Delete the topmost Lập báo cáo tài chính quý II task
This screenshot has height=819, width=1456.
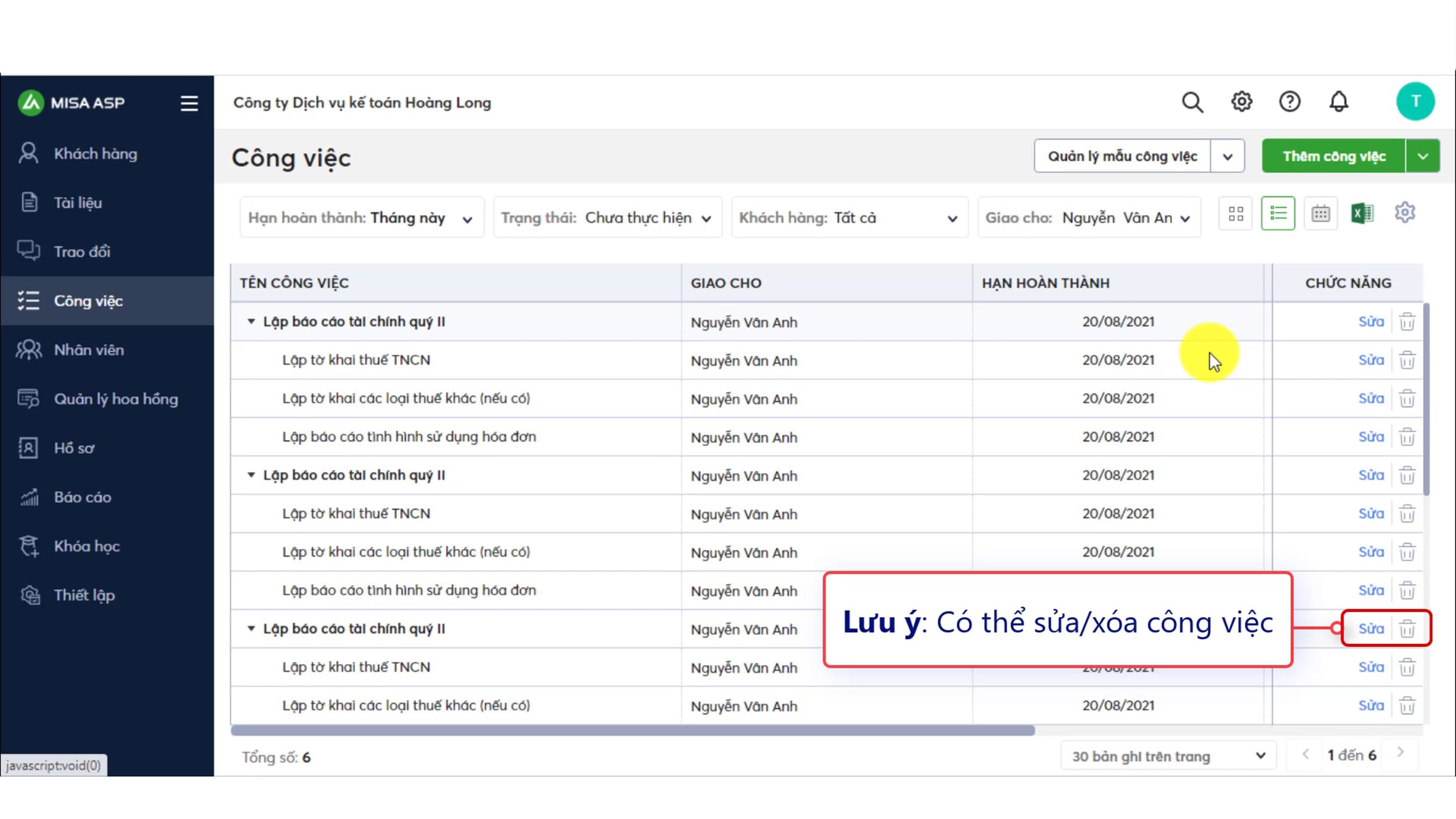pyautogui.click(x=1407, y=322)
